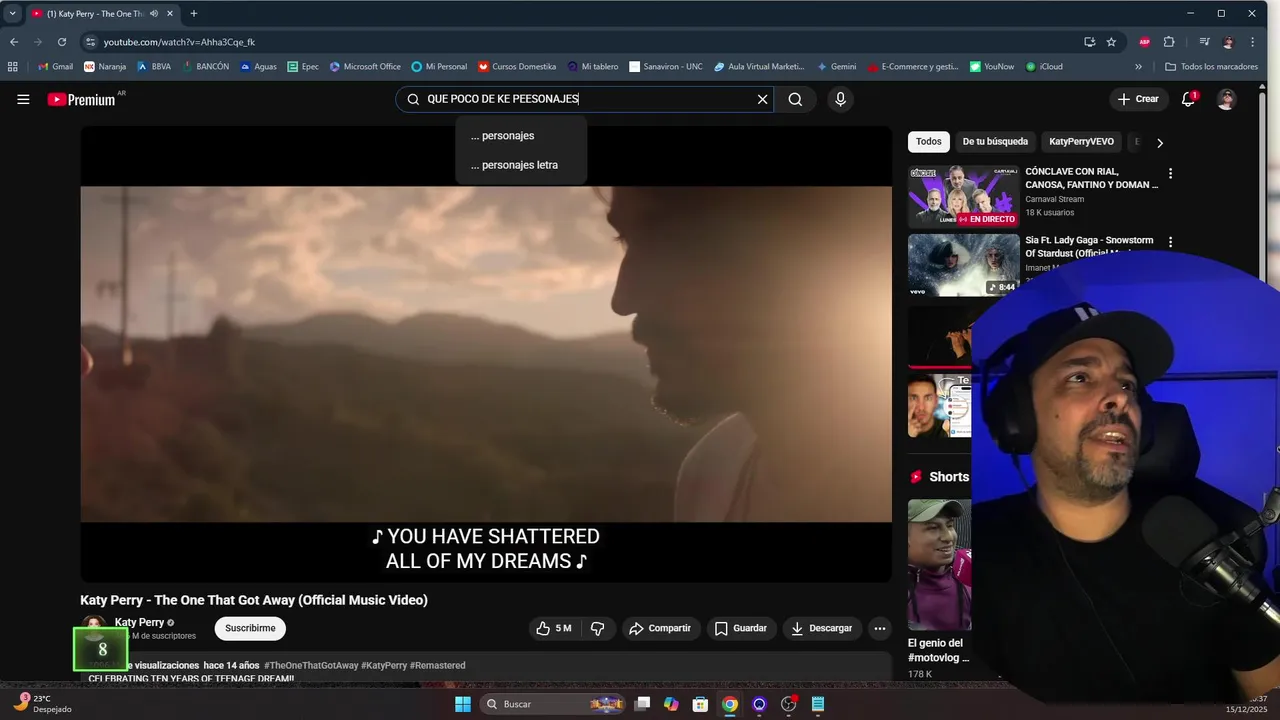Image resolution: width=1280 pixels, height=720 pixels.
Task: Switch to Google Chrome in the taskbar
Action: point(730,704)
